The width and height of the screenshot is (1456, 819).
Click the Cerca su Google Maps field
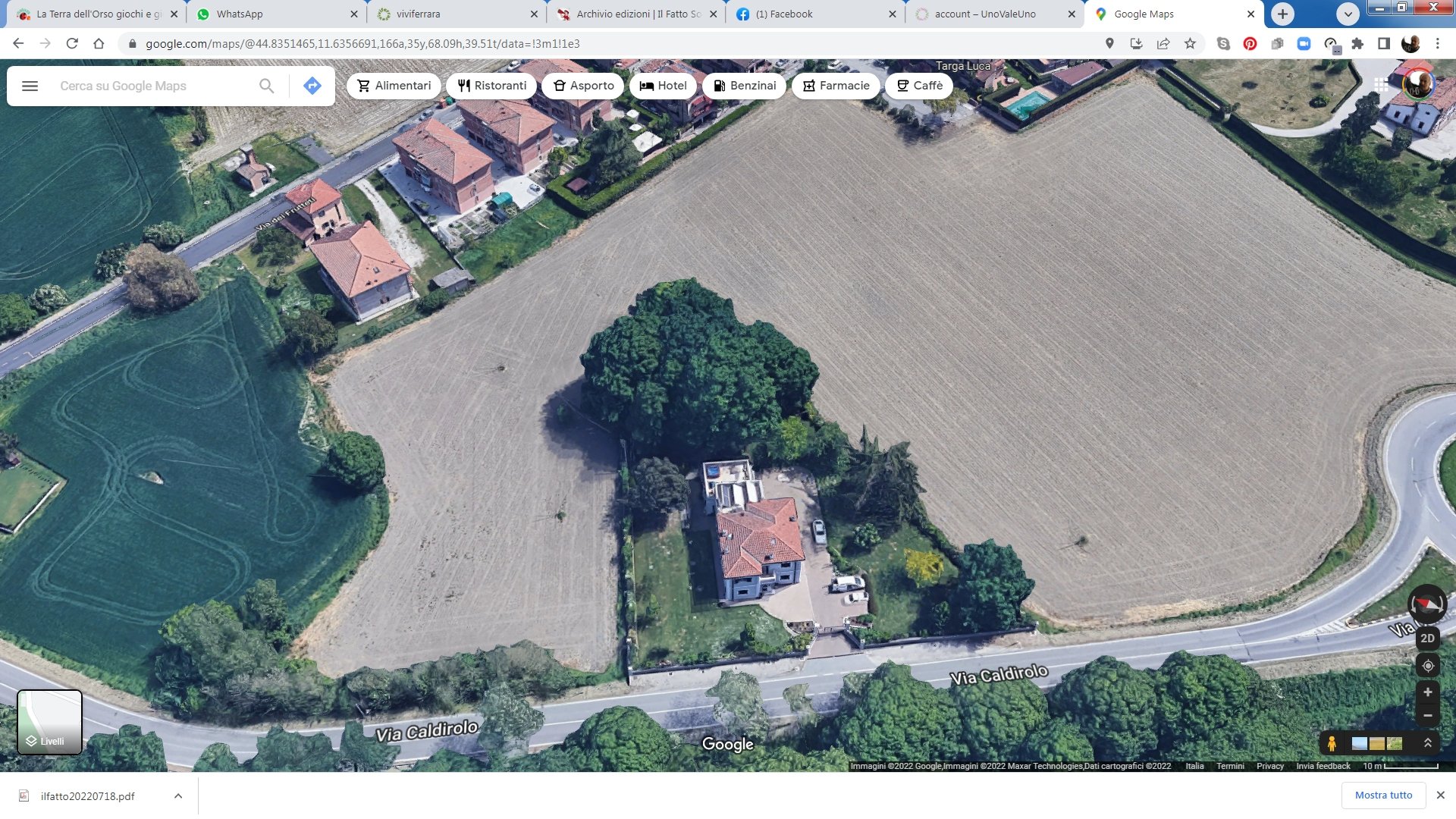pyautogui.click(x=152, y=86)
